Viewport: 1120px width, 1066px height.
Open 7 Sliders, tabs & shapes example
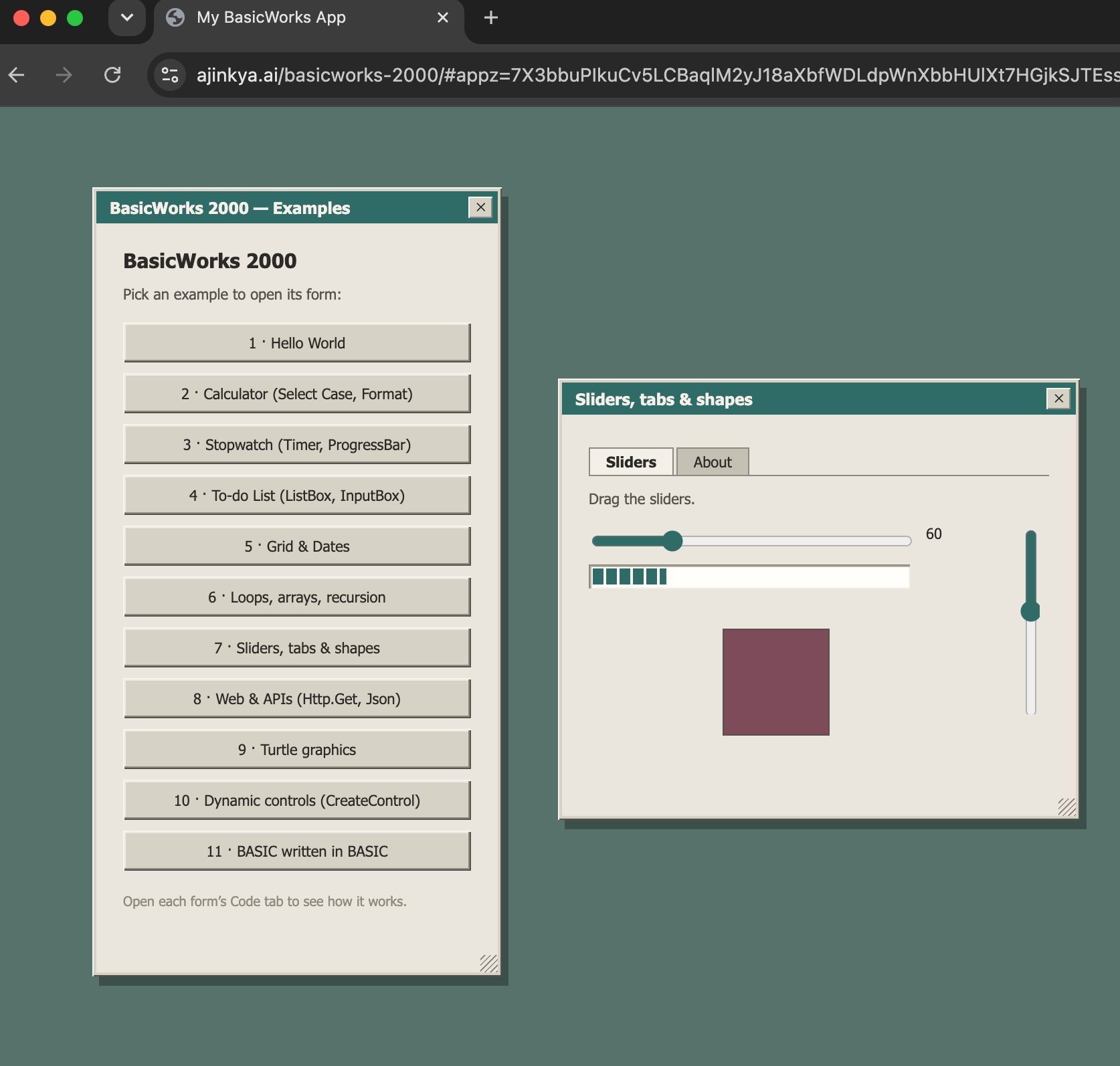[297, 648]
